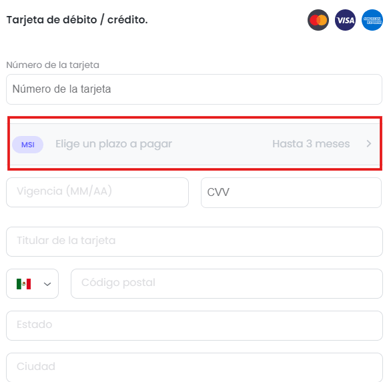
Task: Focus the 'Estado' field
Action: point(194,326)
